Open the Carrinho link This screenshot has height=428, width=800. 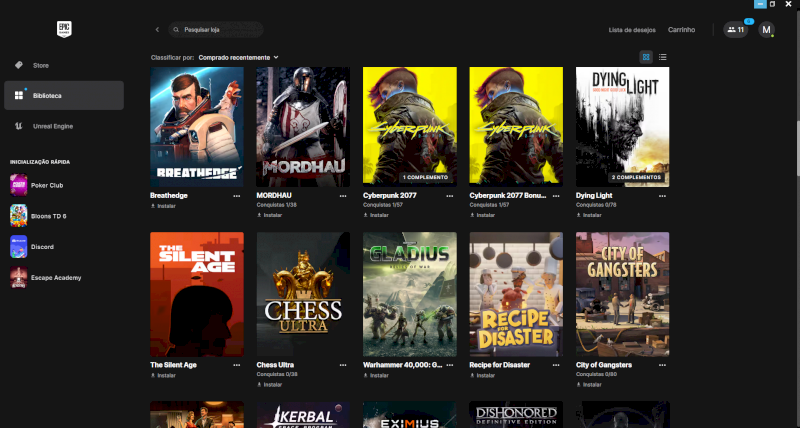pos(681,30)
